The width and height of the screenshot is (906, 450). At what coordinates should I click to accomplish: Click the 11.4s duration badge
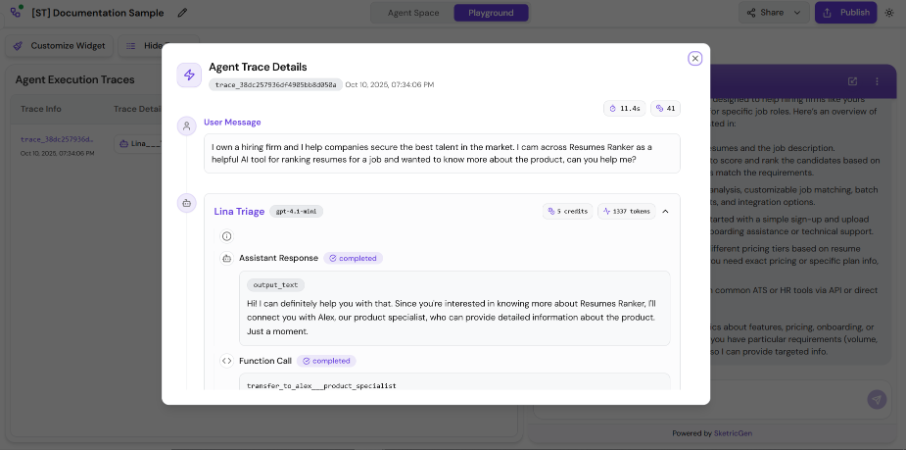[625, 108]
